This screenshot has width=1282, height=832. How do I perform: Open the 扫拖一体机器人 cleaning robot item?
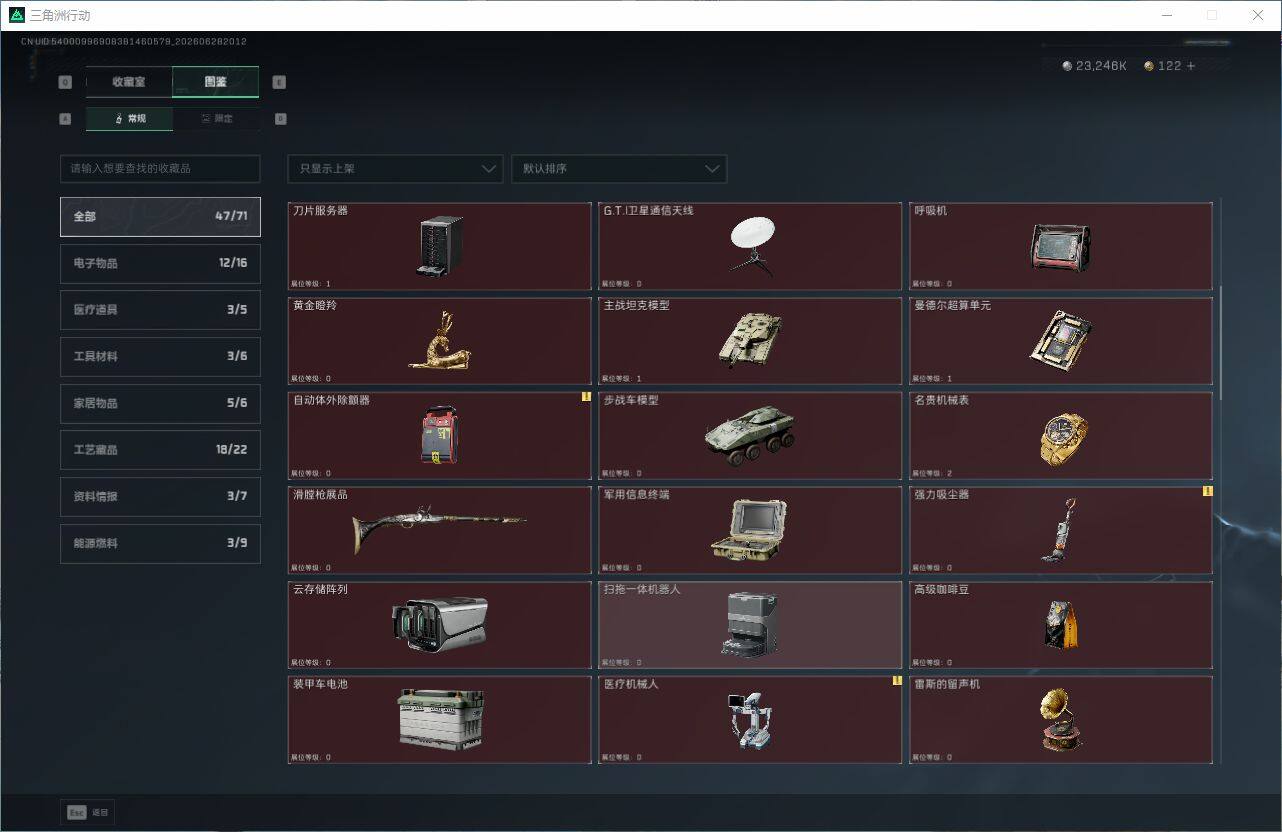pos(750,625)
